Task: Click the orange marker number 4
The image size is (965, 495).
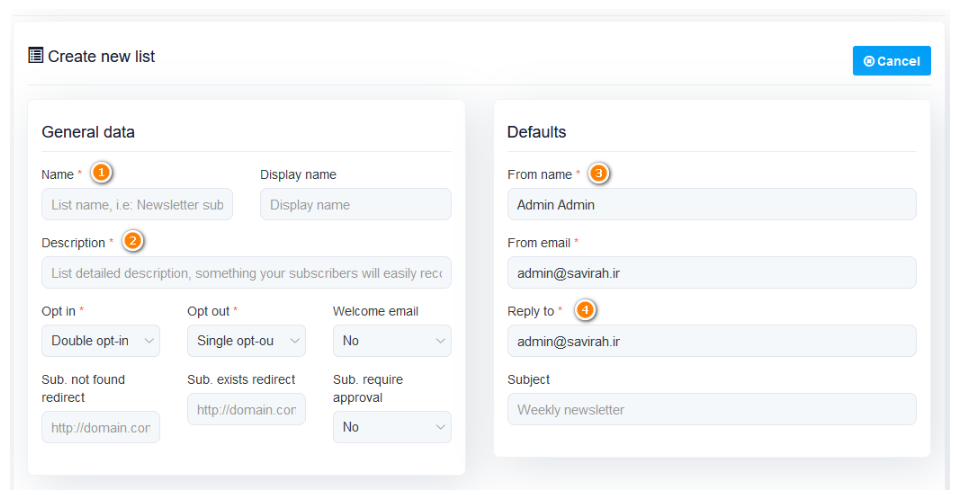Action: click(x=585, y=310)
